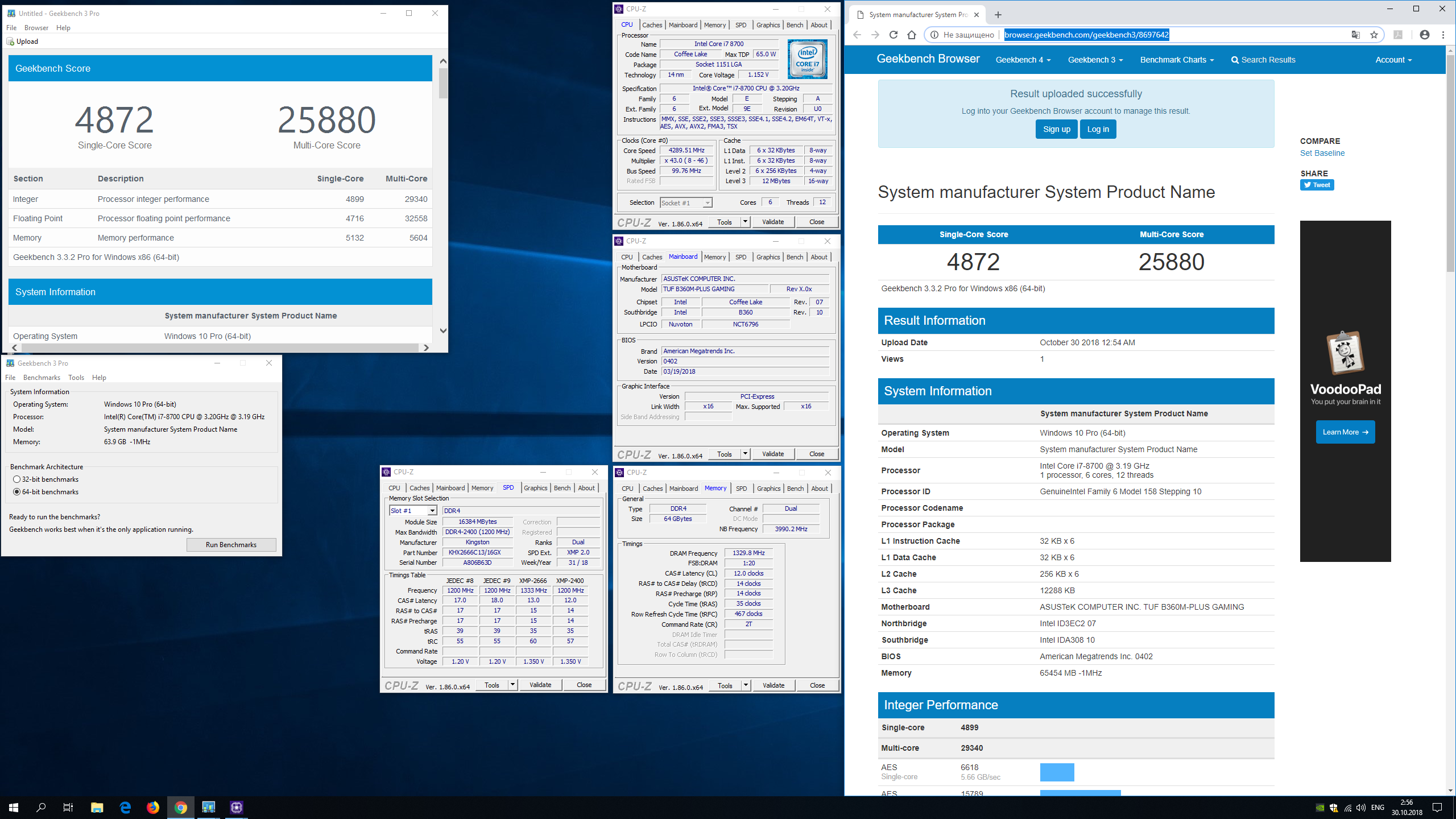Image resolution: width=1456 pixels, height=819 pixels.
Task: Open Geekbench 4 dropdown menu
Action: pyautogui.click(x=1023, y=60)
